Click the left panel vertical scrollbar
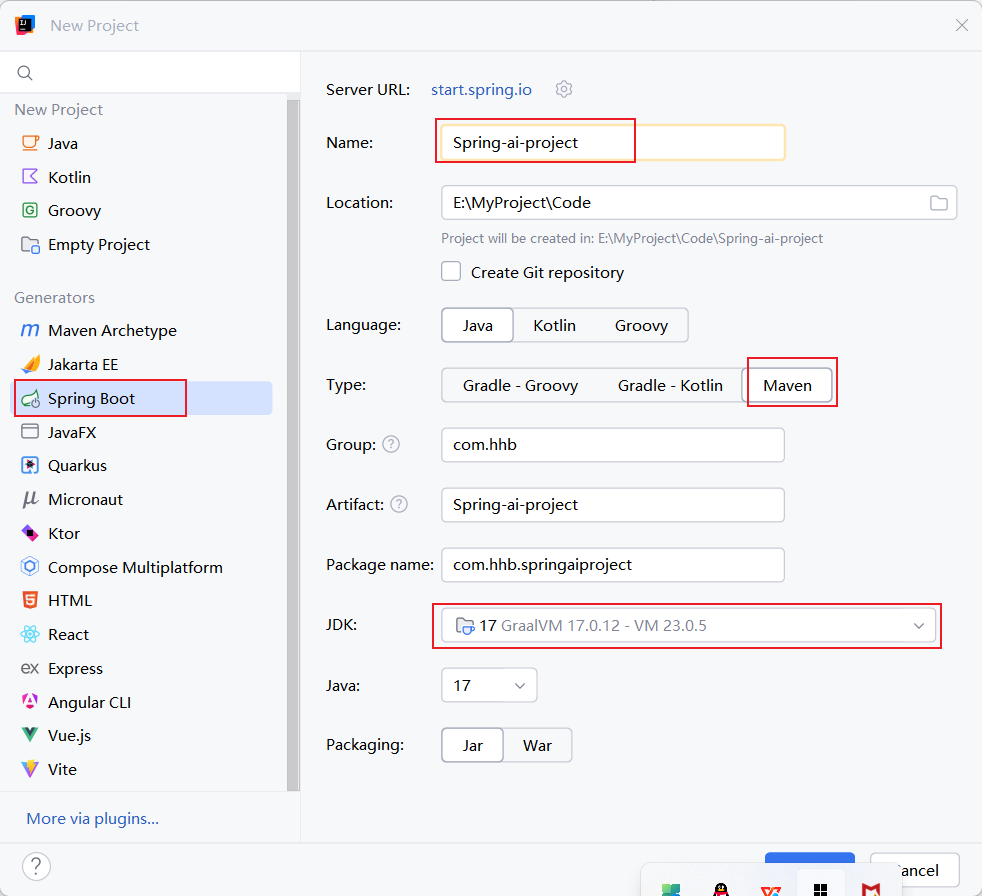The width and height of the screenshot is (982, 896). click(292, 445)
